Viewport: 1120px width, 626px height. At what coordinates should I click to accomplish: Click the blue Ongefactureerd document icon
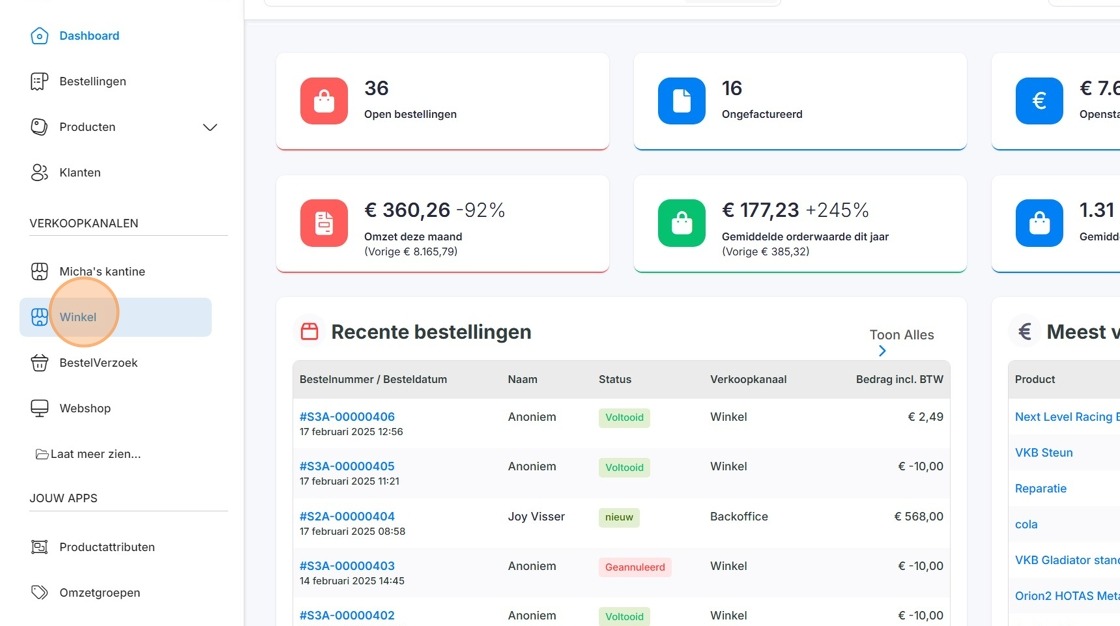coord(681,101)
